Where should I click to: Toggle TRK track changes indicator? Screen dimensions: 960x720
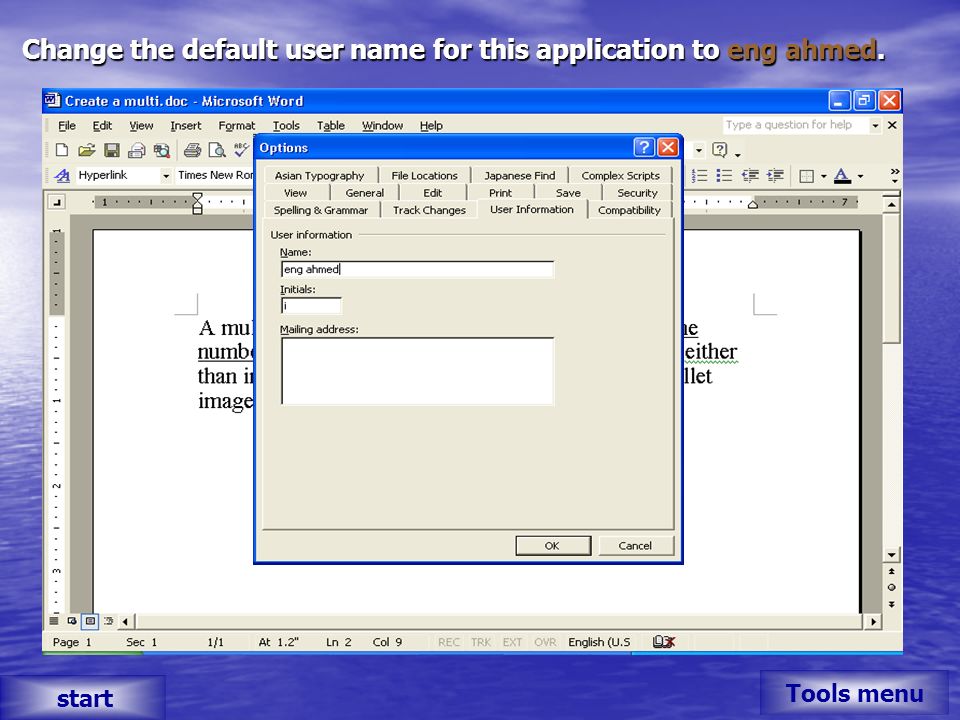tap(481, 642)
